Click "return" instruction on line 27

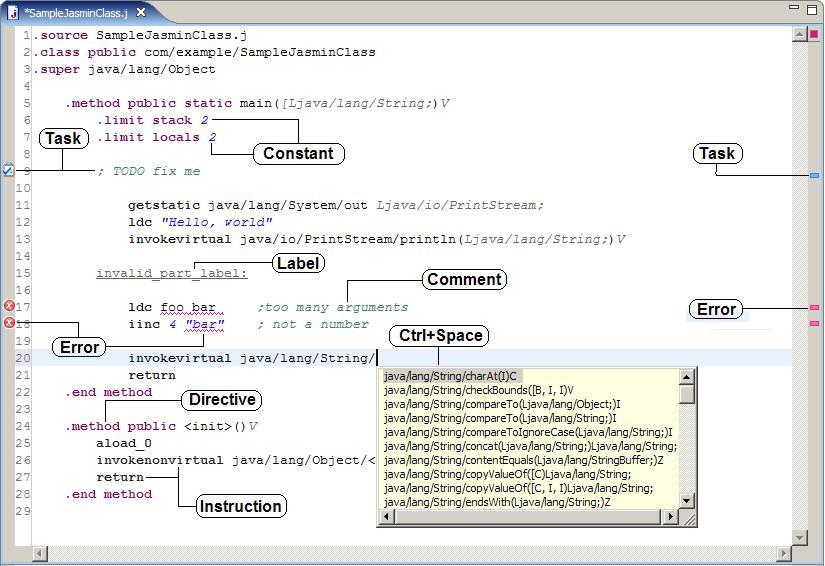(120, 477)
